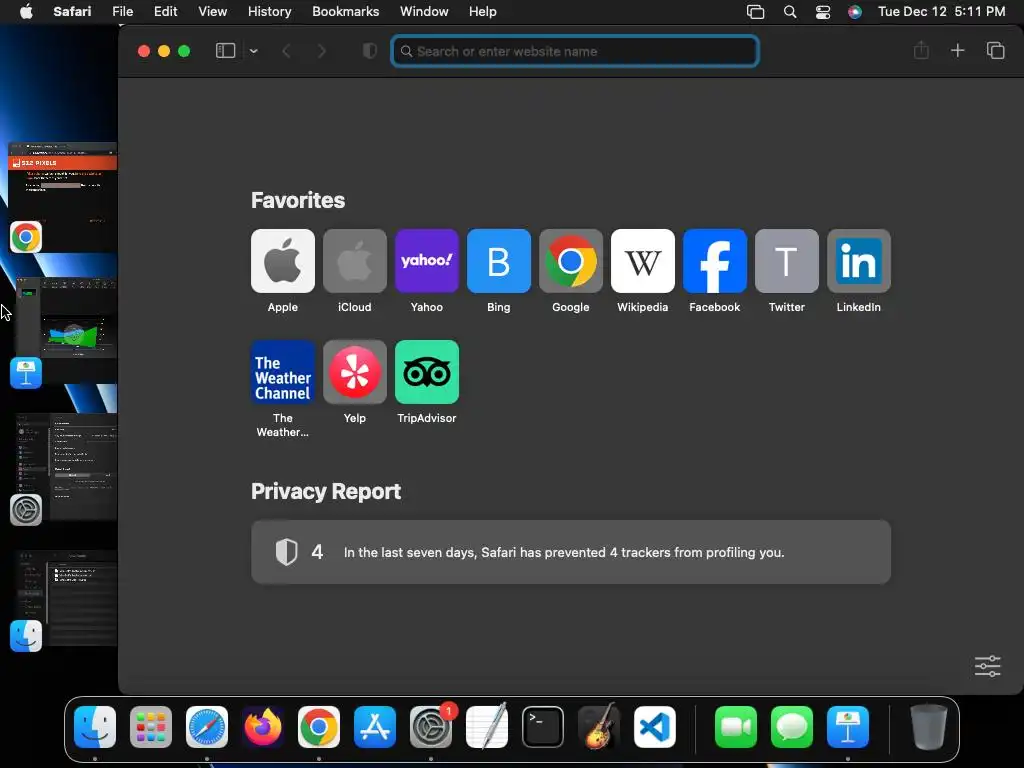This screenshot has height=768, width=1024.
Task: Open Launchpad from the Dock
Action: click(151, 726)
